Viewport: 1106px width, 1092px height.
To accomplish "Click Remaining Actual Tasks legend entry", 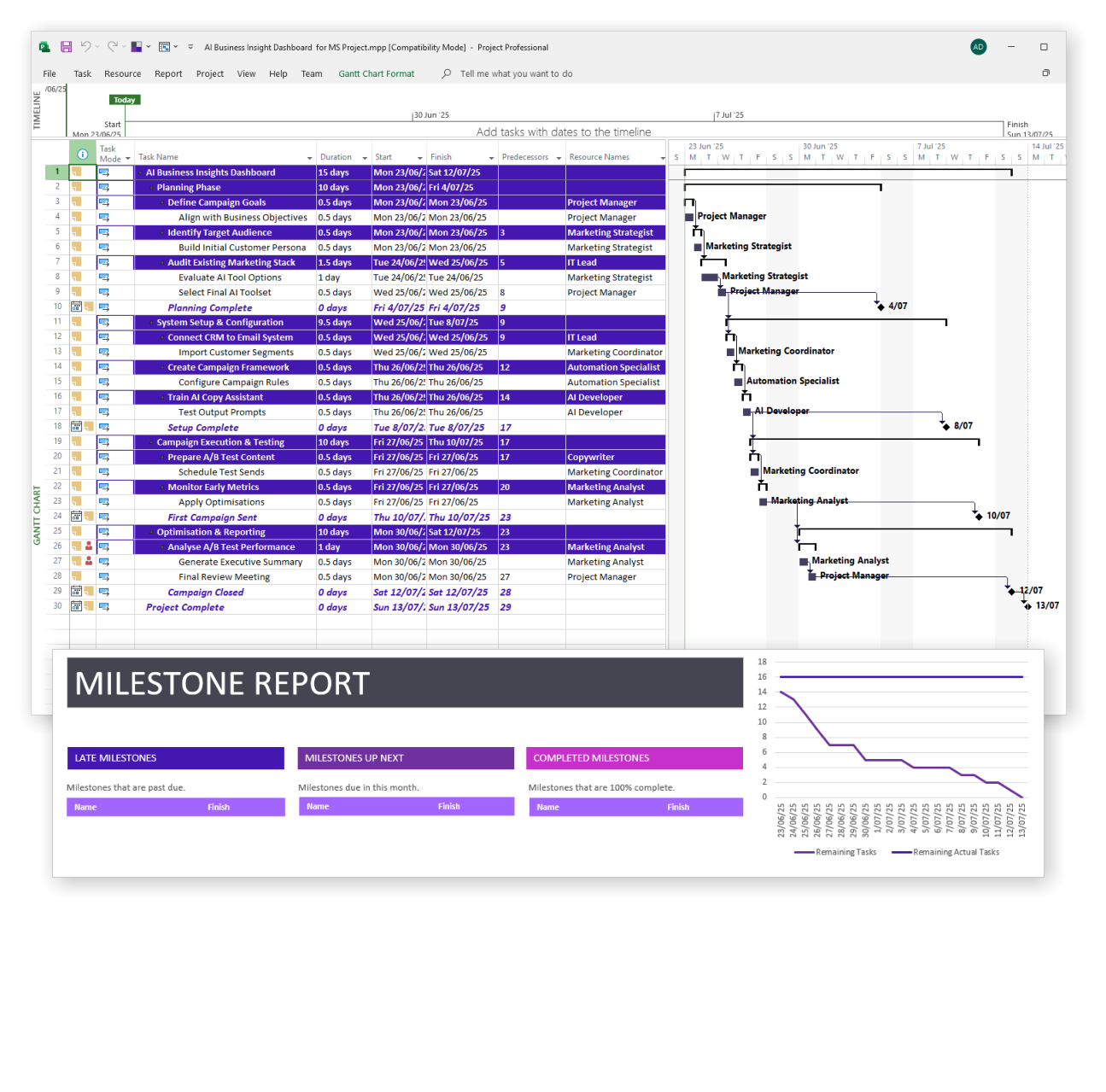I will (945, 852).
